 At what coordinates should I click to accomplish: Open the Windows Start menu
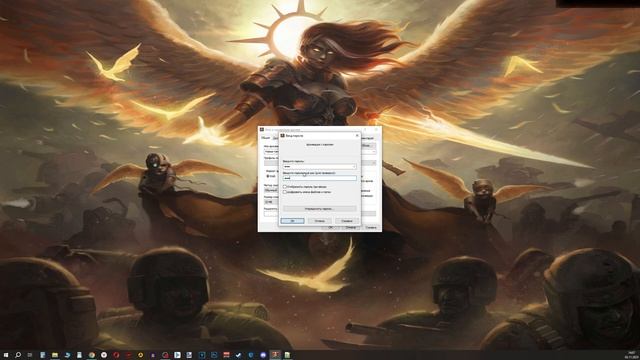tap(6, 355)
